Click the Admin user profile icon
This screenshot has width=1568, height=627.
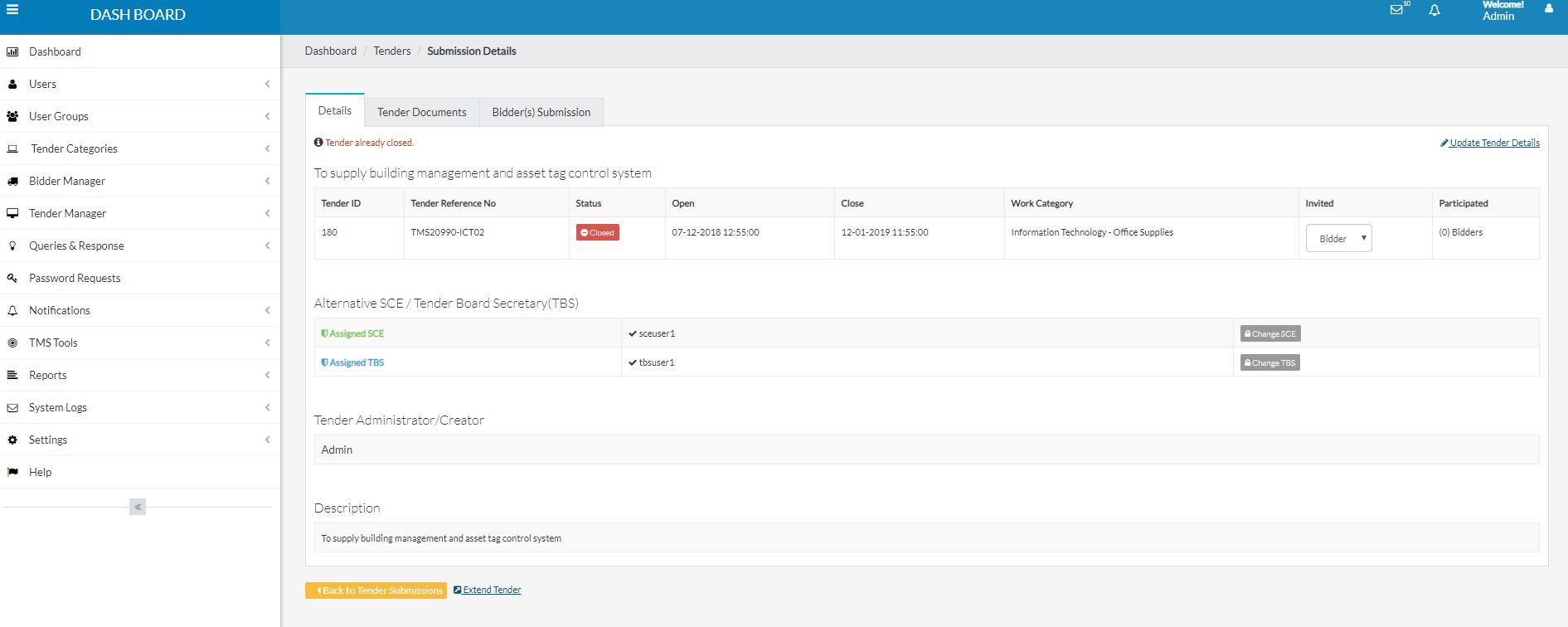1549,9
